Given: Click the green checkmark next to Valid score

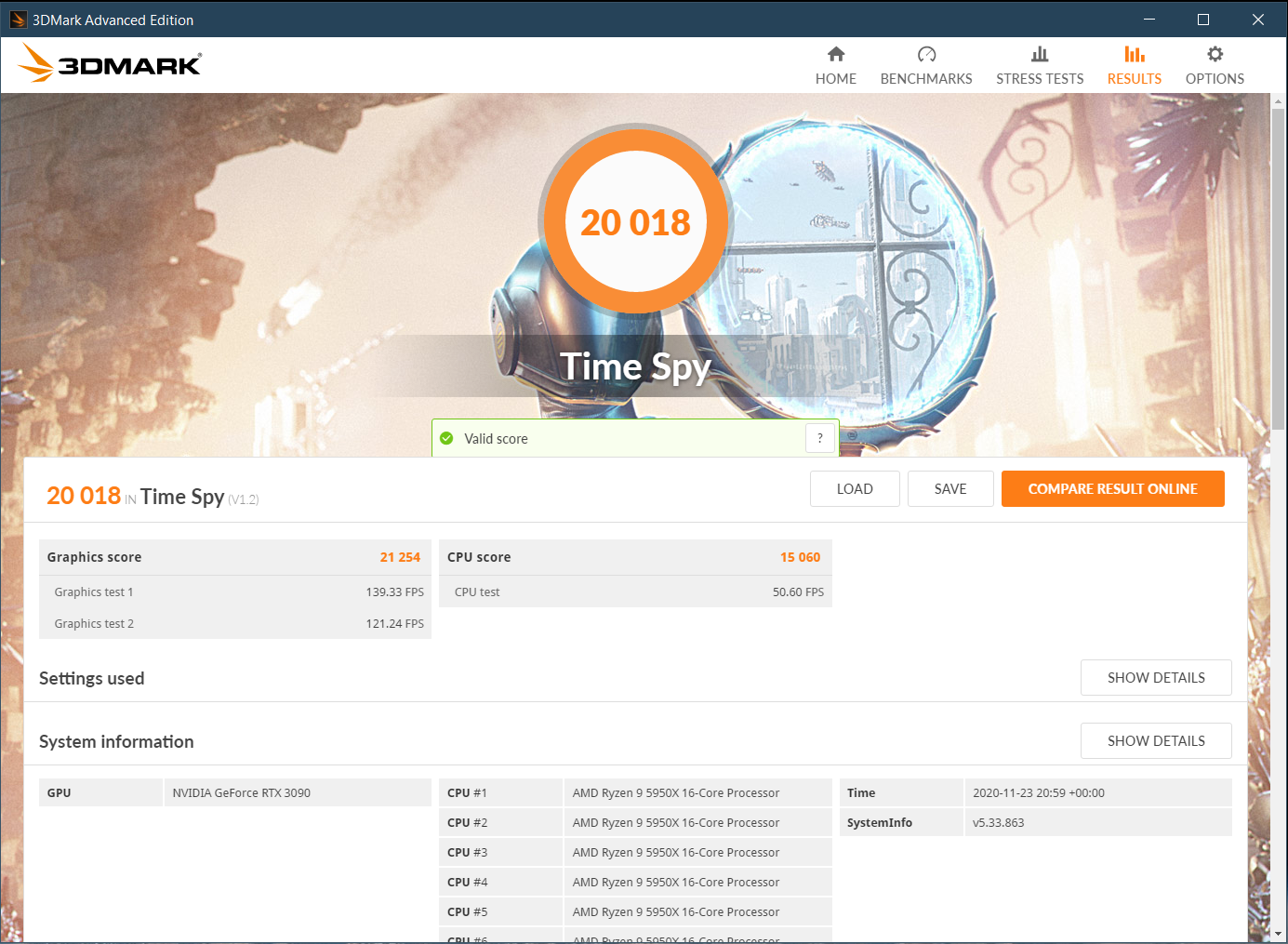Looking at the screenshot, I should pos(447,438).
